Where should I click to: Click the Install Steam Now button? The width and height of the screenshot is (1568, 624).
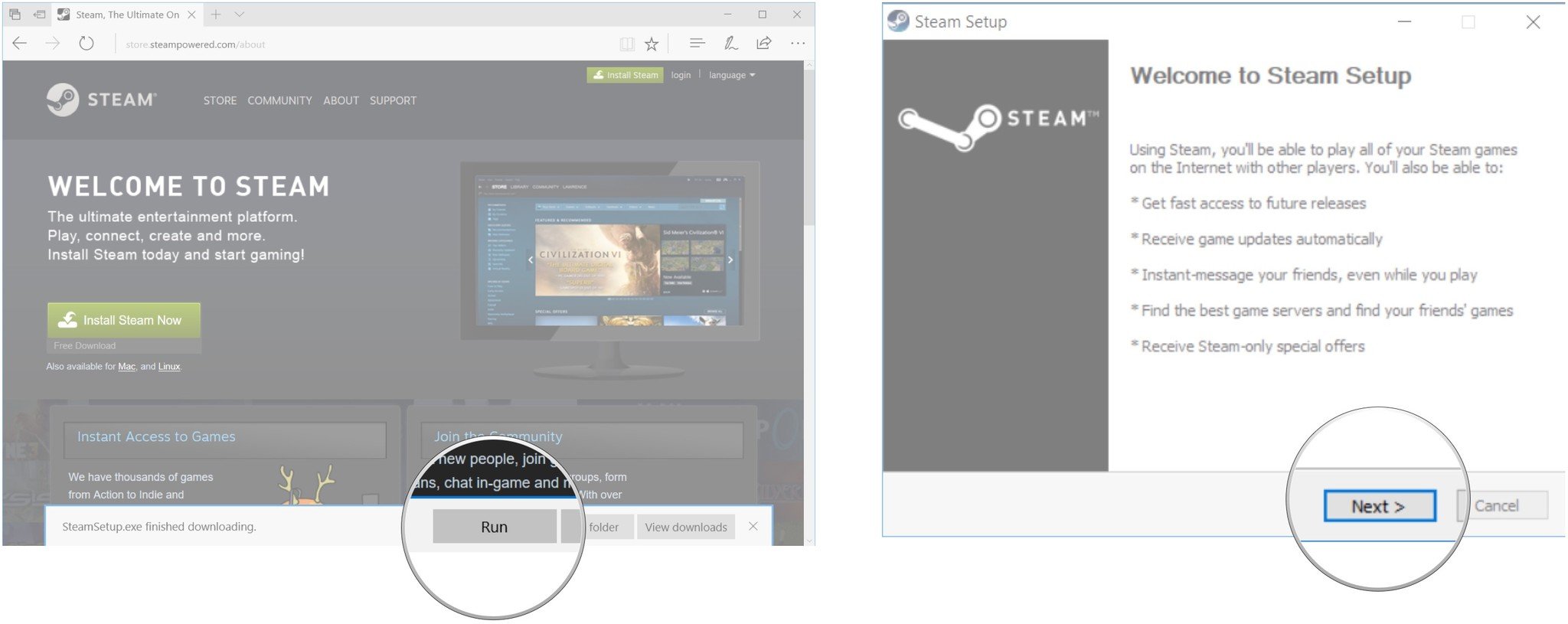(124, 320)
